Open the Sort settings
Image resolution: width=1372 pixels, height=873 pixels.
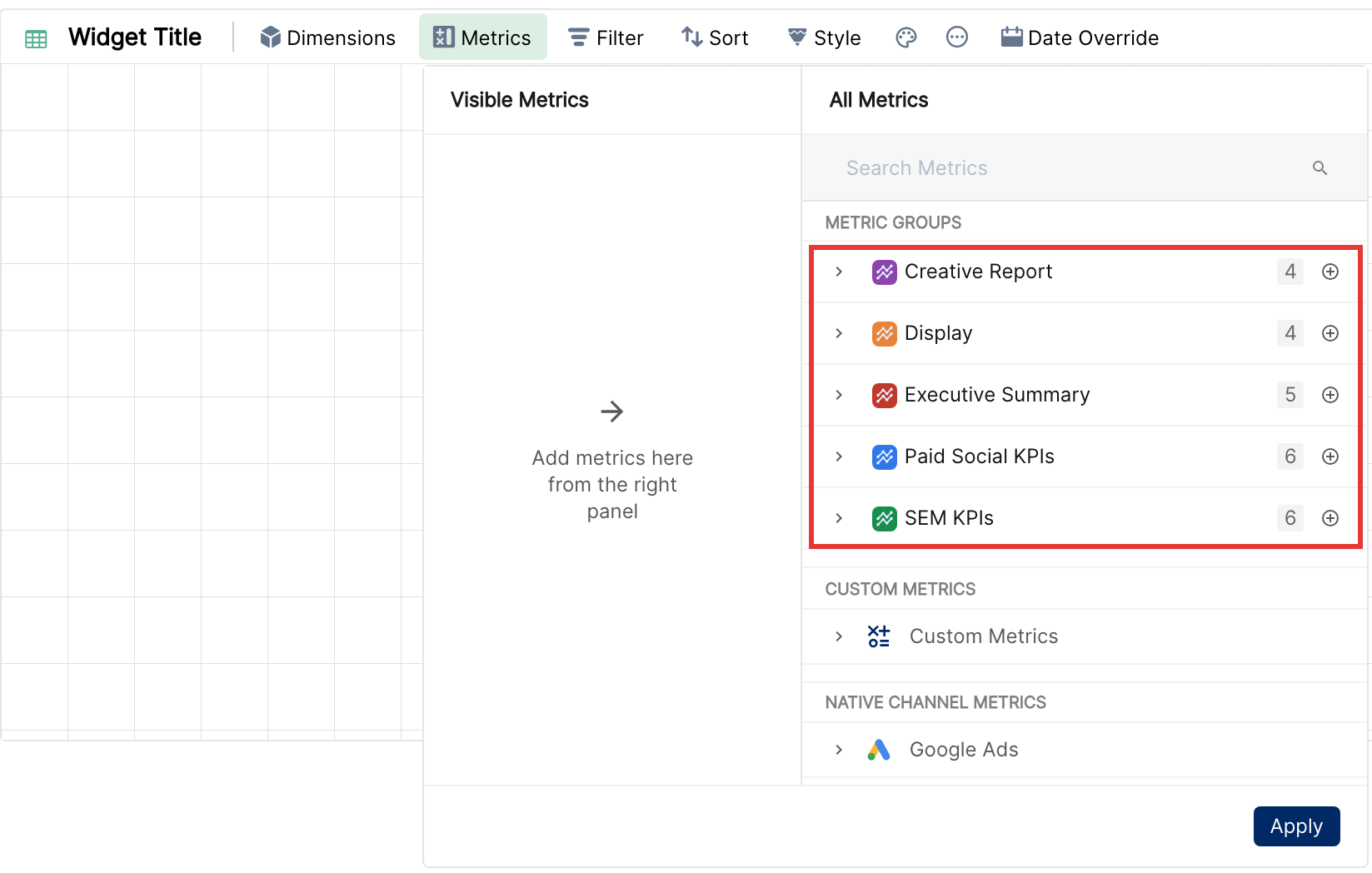pyautogui.click(x=715, y=37)
